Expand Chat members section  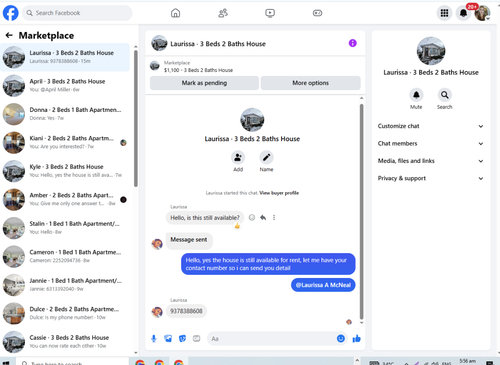(430, 143)
